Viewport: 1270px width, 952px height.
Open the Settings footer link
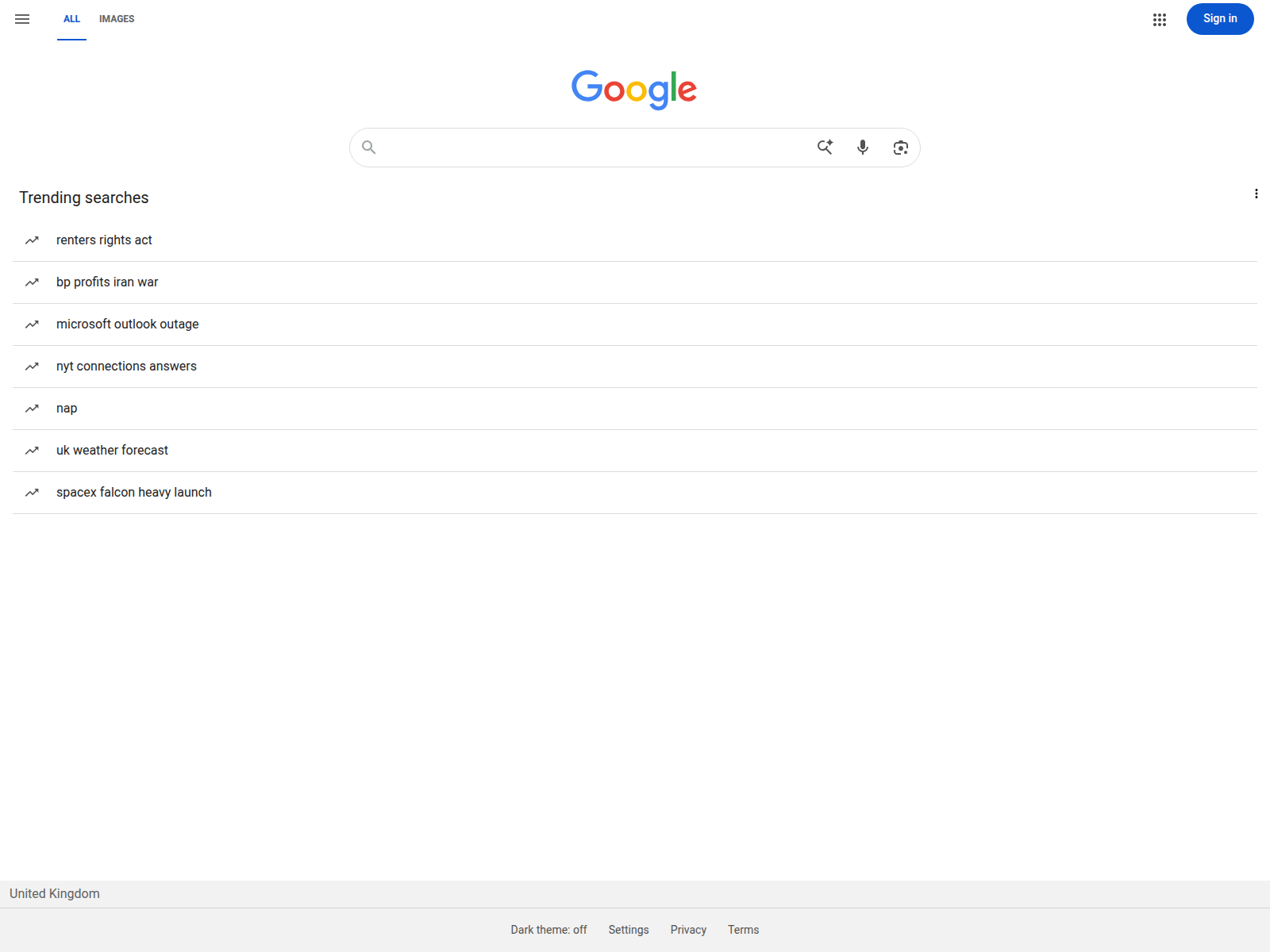pyautogui.click(x=629, y=930)
